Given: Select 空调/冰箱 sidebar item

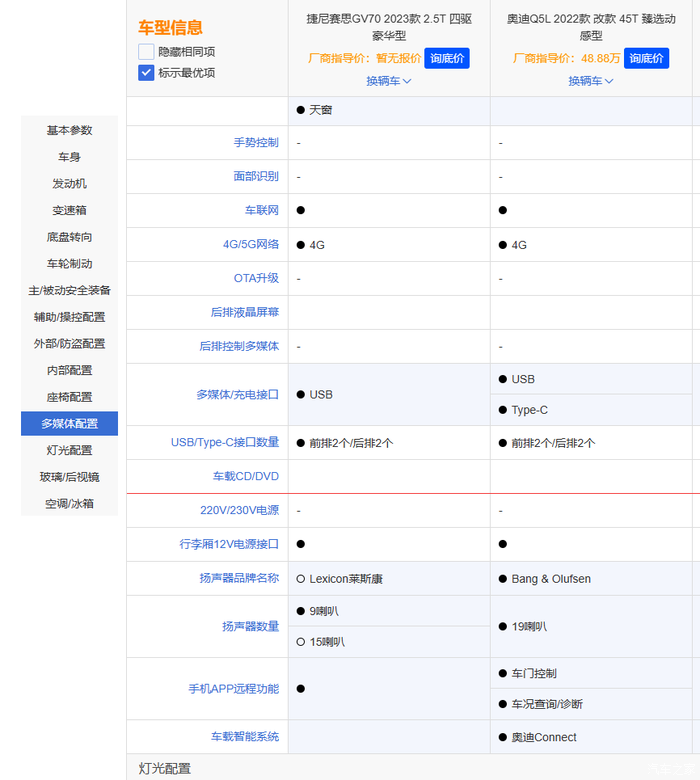Looking at the screenshot, I should pyautogui.click(x=69, y=503).
